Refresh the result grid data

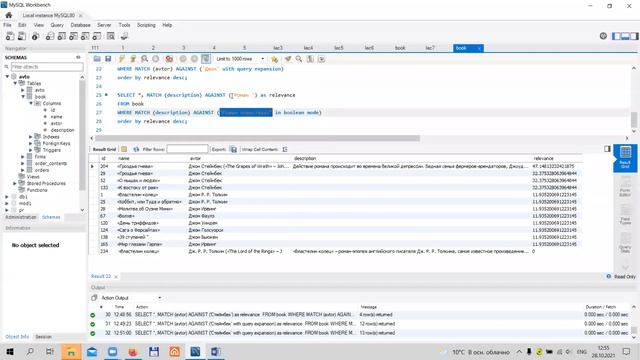(x=136, y=149)
